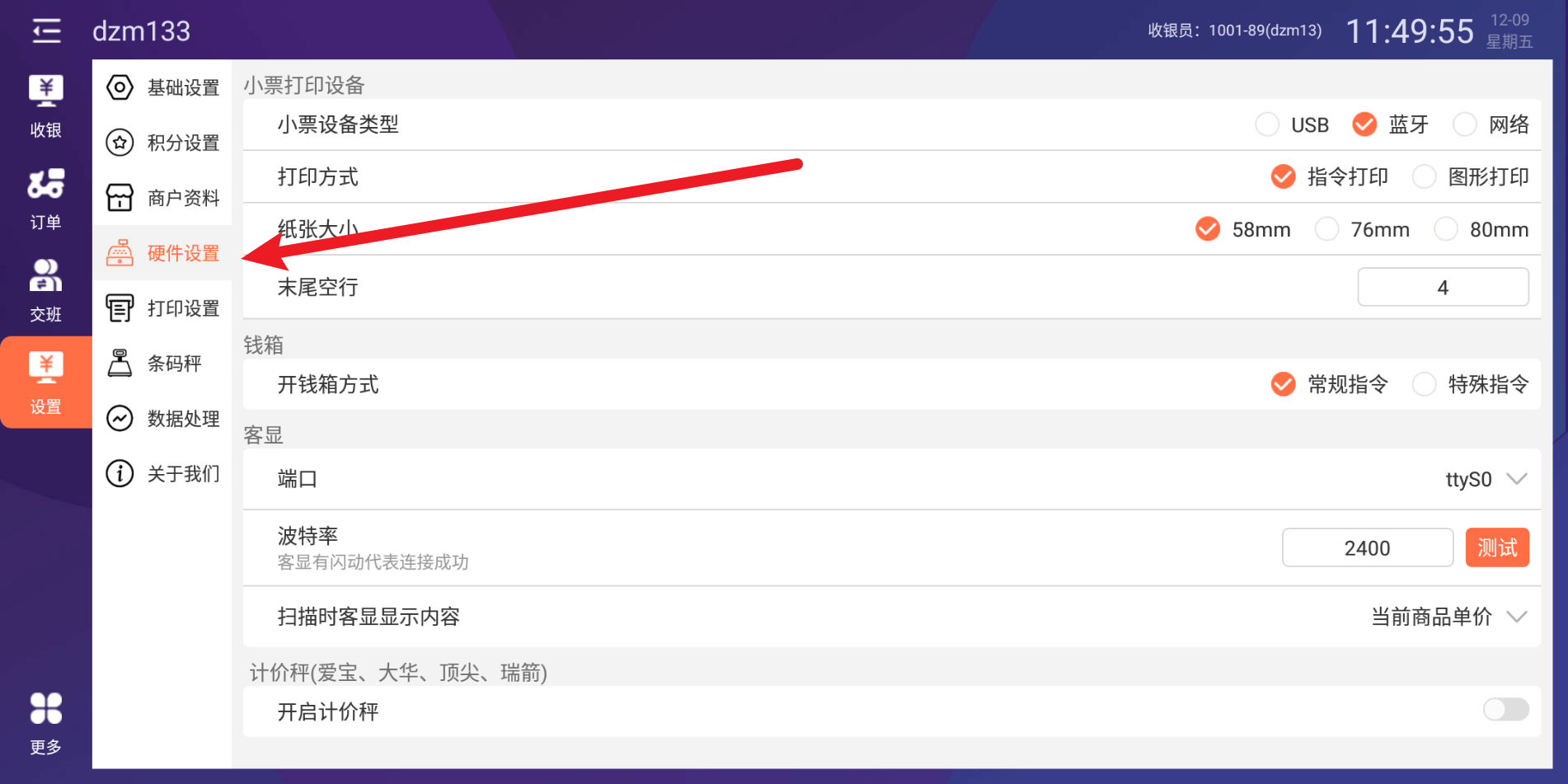
Task: Click the hint 客显有闪动代表连接成功
Action: 373,562
